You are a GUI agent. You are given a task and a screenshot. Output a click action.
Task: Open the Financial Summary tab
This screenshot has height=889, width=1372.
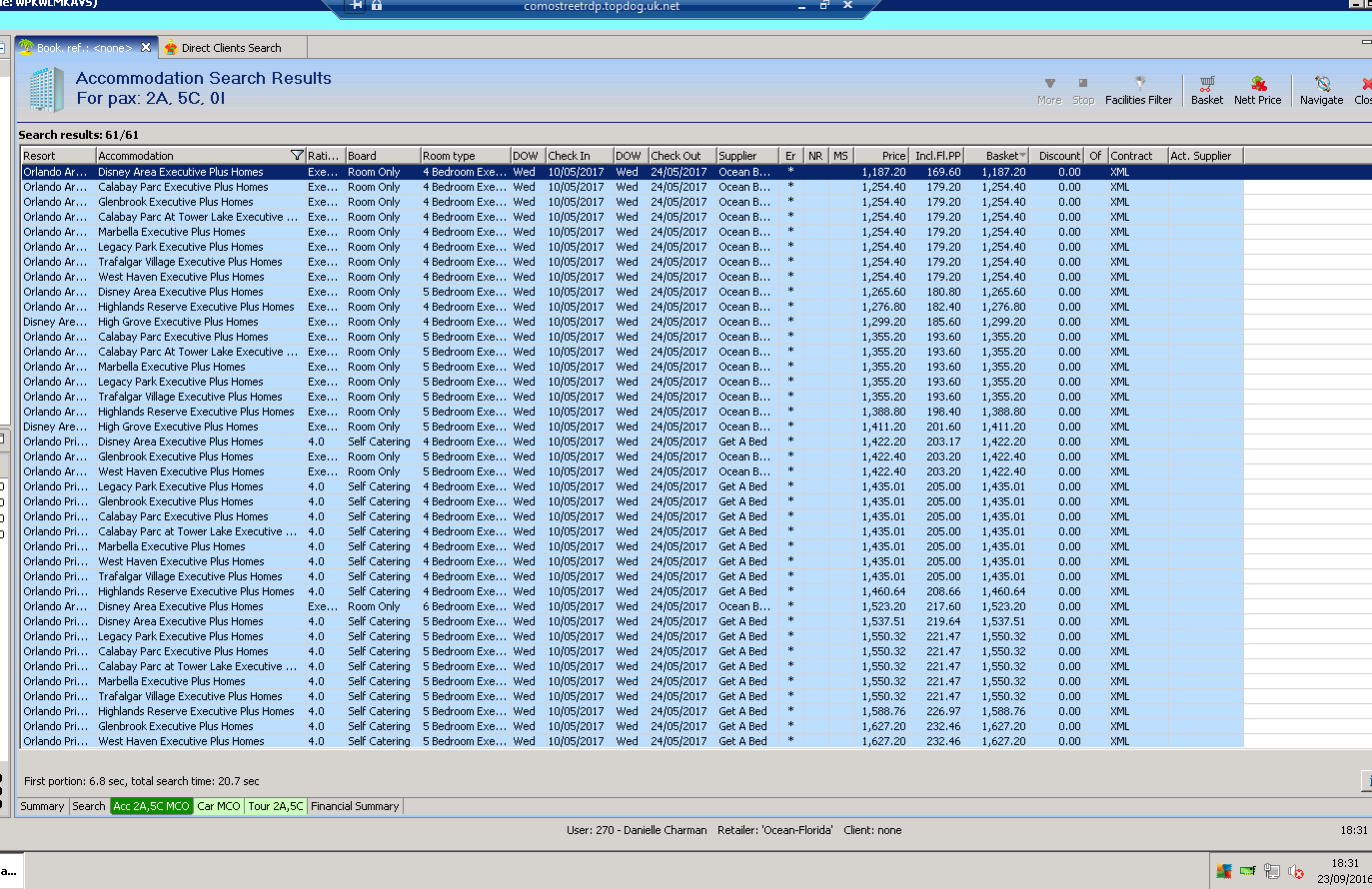355,806
